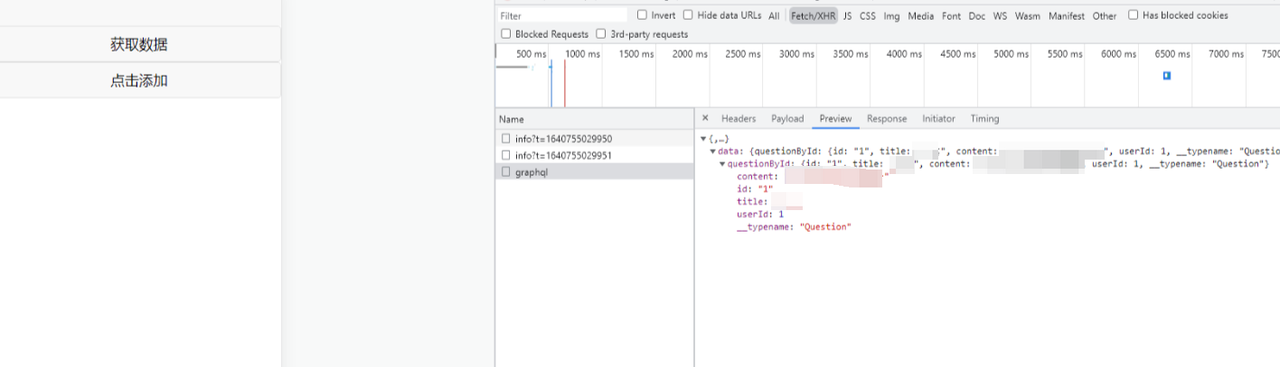1280x367 pixels.
Task: Switch to the Response tab
Action: pos(886,118)
